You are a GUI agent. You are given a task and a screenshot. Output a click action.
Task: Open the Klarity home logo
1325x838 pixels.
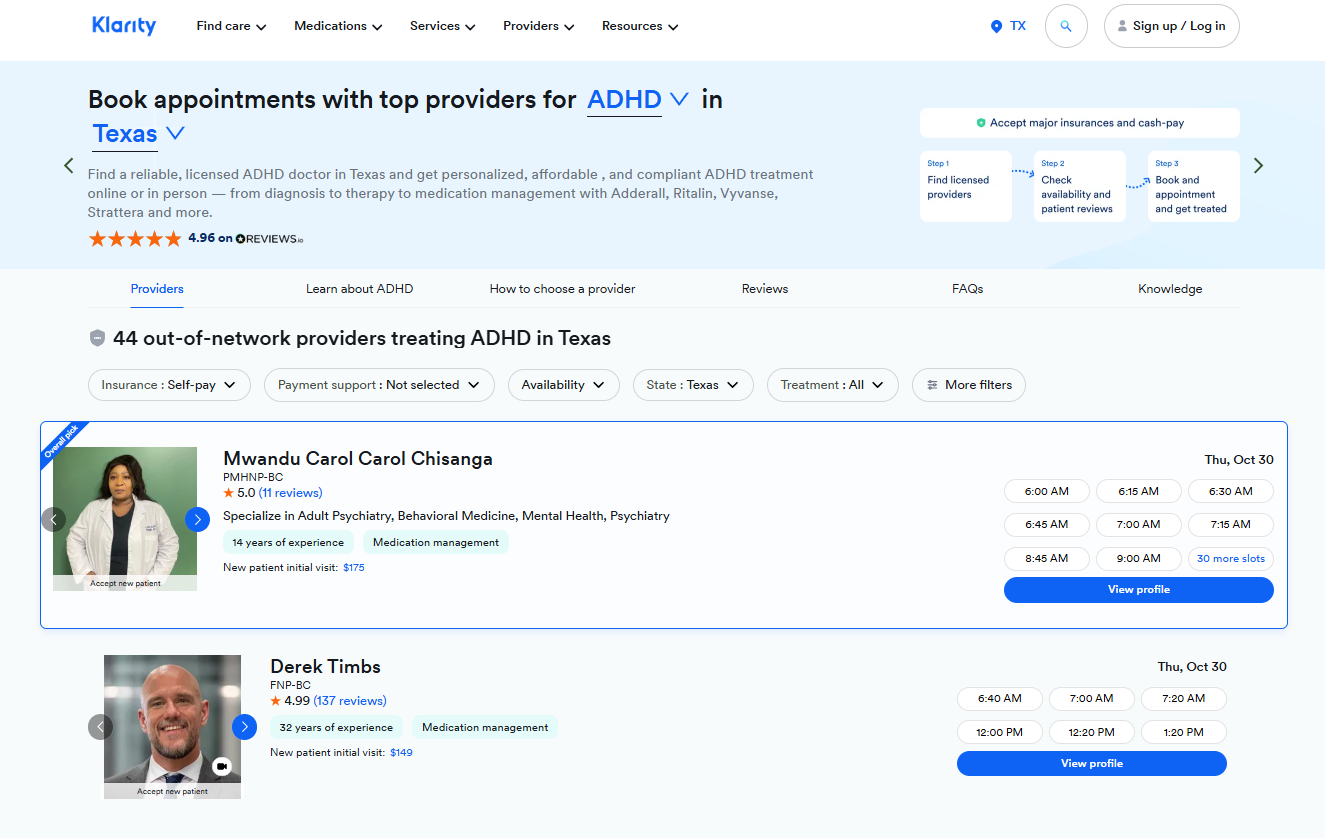tap(124, 26)
